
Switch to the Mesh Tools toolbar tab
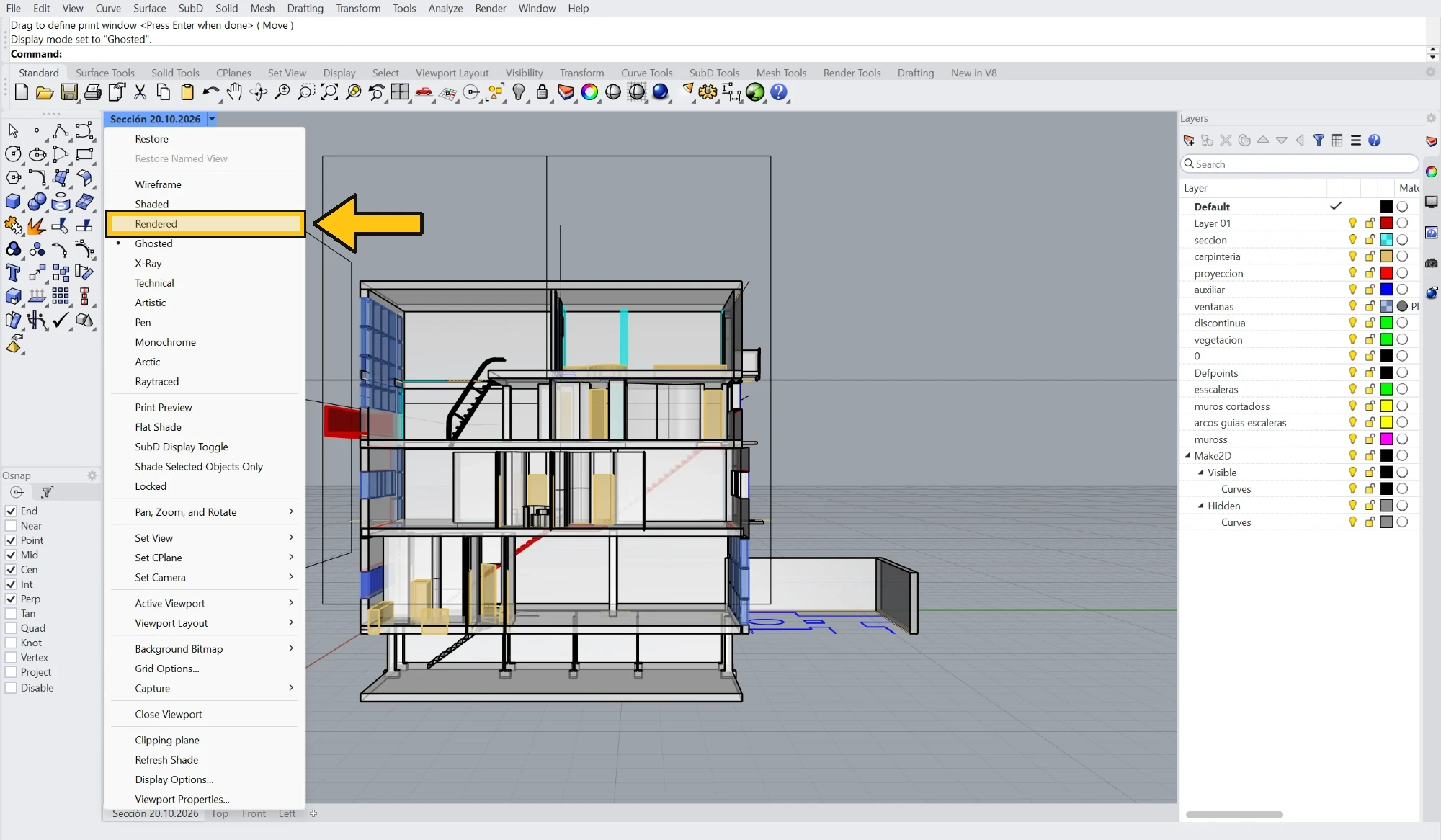[781, 73]
